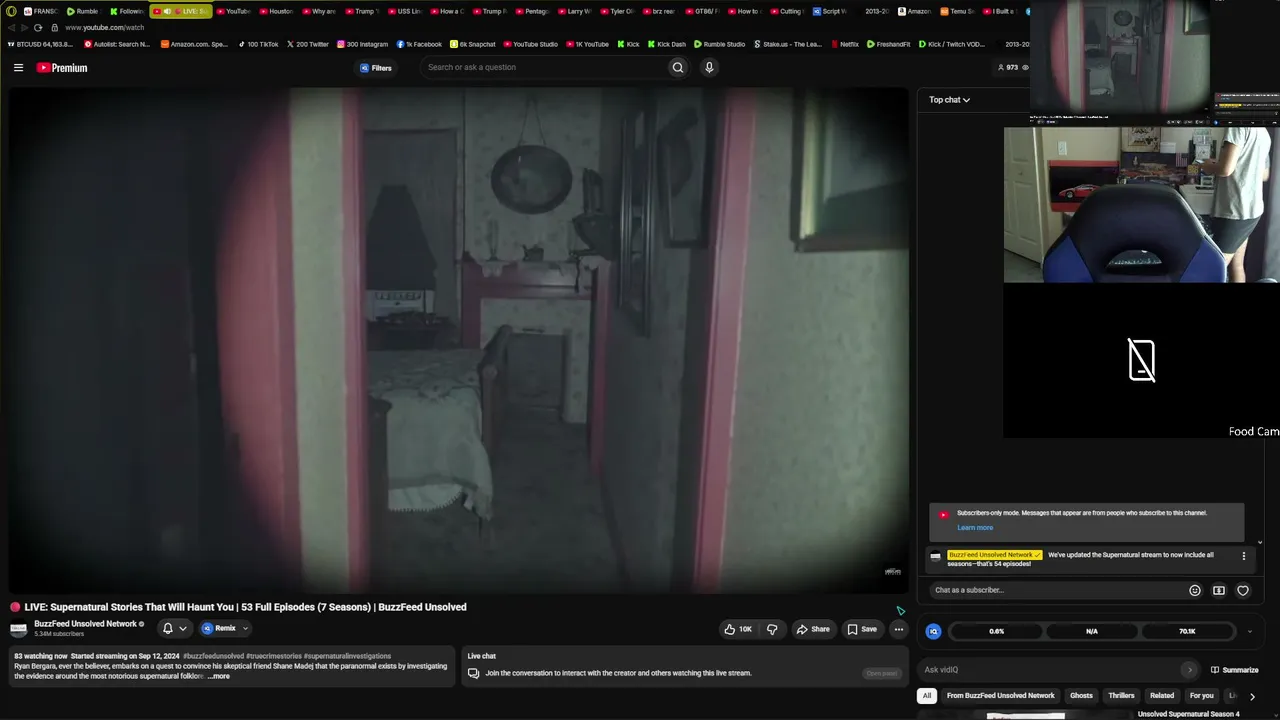Open the Rumble Studio bookmark
Viewport: 1280px width, 720px height.
719,44
